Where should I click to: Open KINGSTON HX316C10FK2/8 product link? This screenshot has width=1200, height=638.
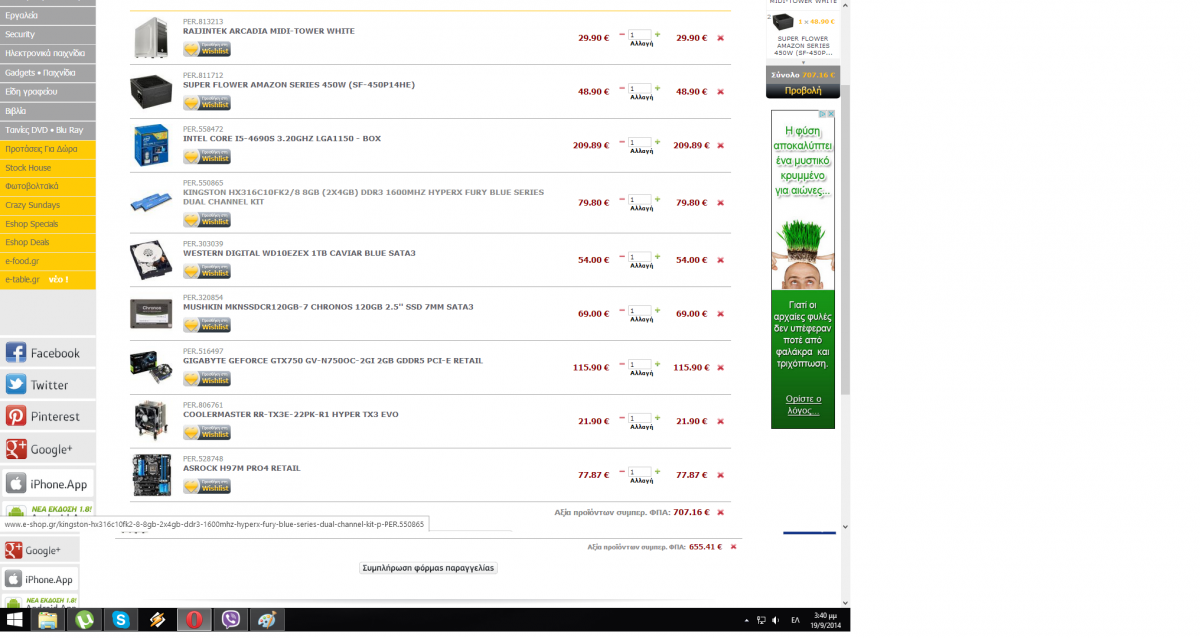(363, 197)
